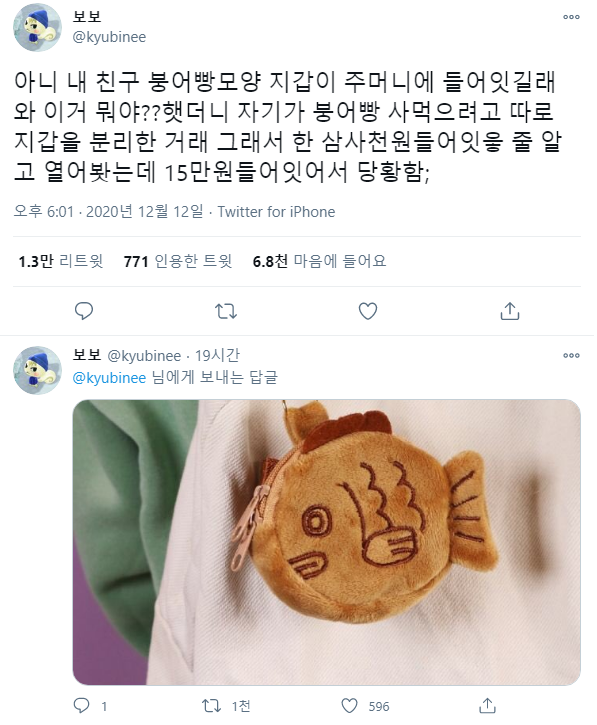Image resolution: width=597 pixels, height=725 pixels.
Task: Open more options for the reply tweet
Action: 571,356
